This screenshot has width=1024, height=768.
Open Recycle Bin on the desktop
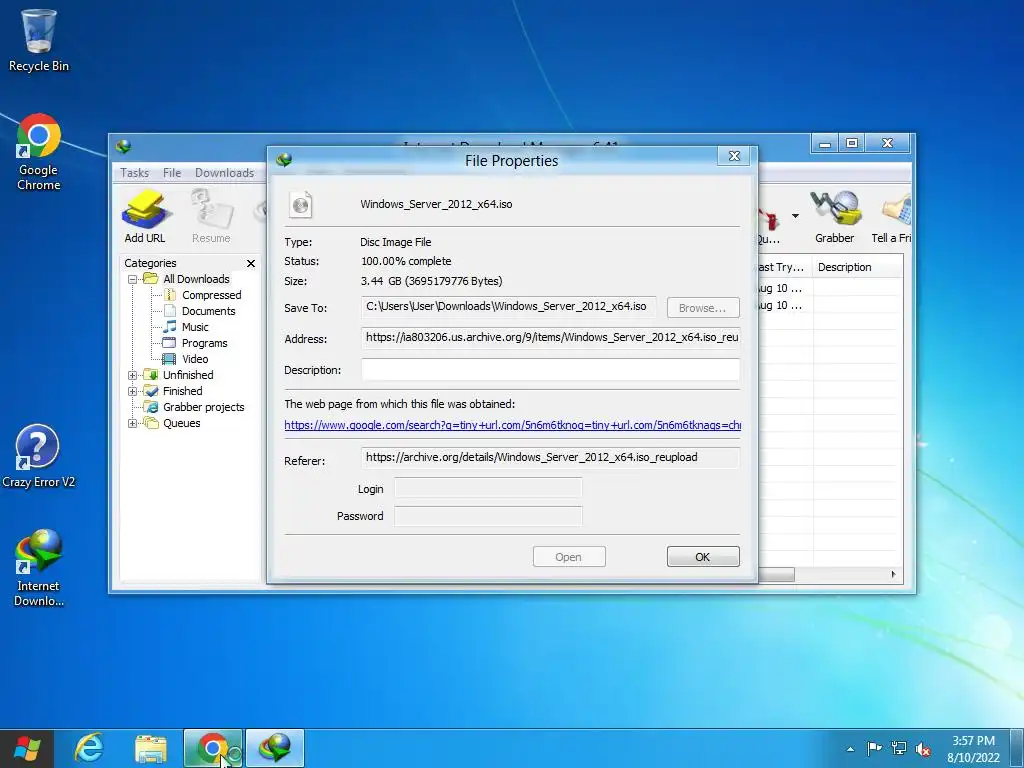pyautogui.click(x=39, y=40)
